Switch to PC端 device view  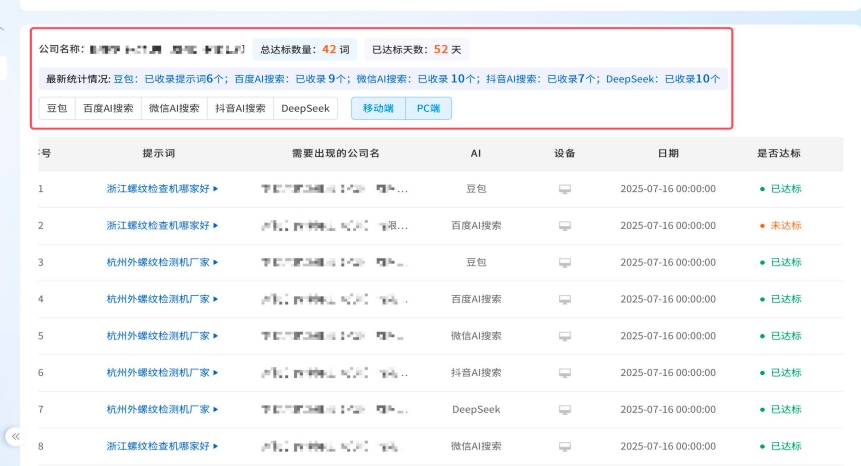coord(428,108)
